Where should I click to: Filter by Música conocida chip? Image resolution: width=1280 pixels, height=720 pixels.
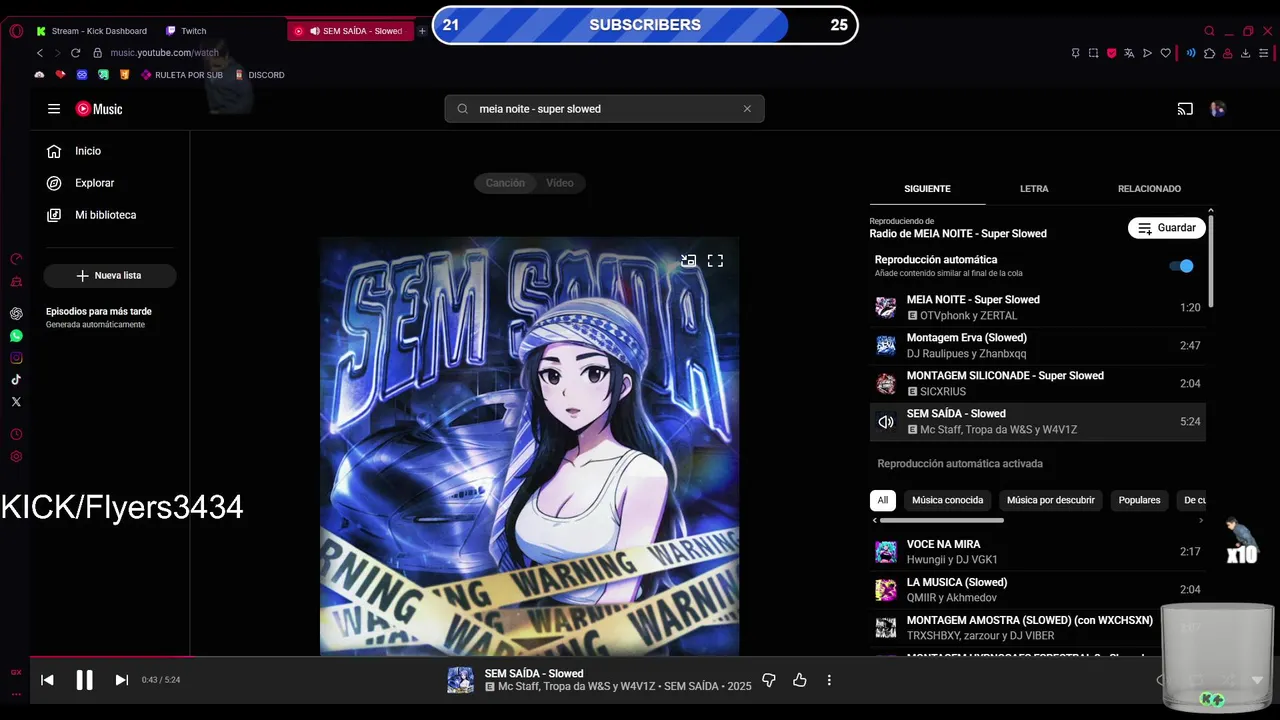click(x=947, y=500)
